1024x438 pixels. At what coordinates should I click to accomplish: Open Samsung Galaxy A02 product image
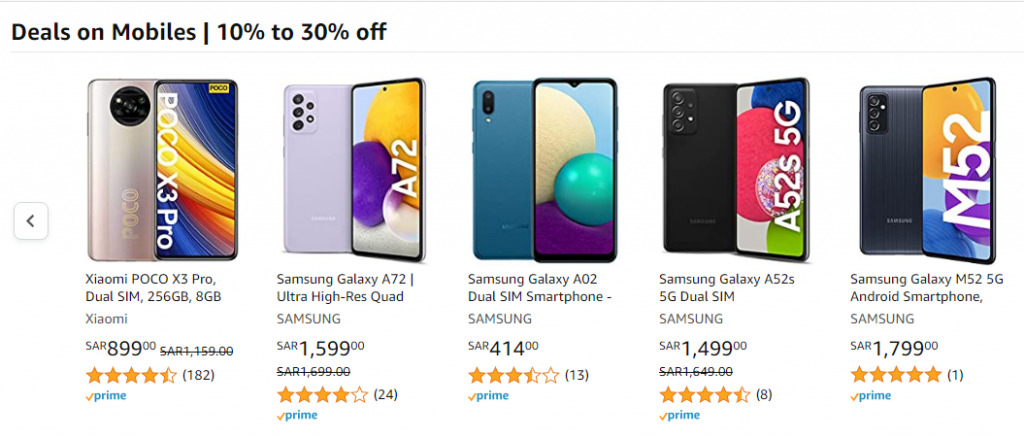point(545,170)
